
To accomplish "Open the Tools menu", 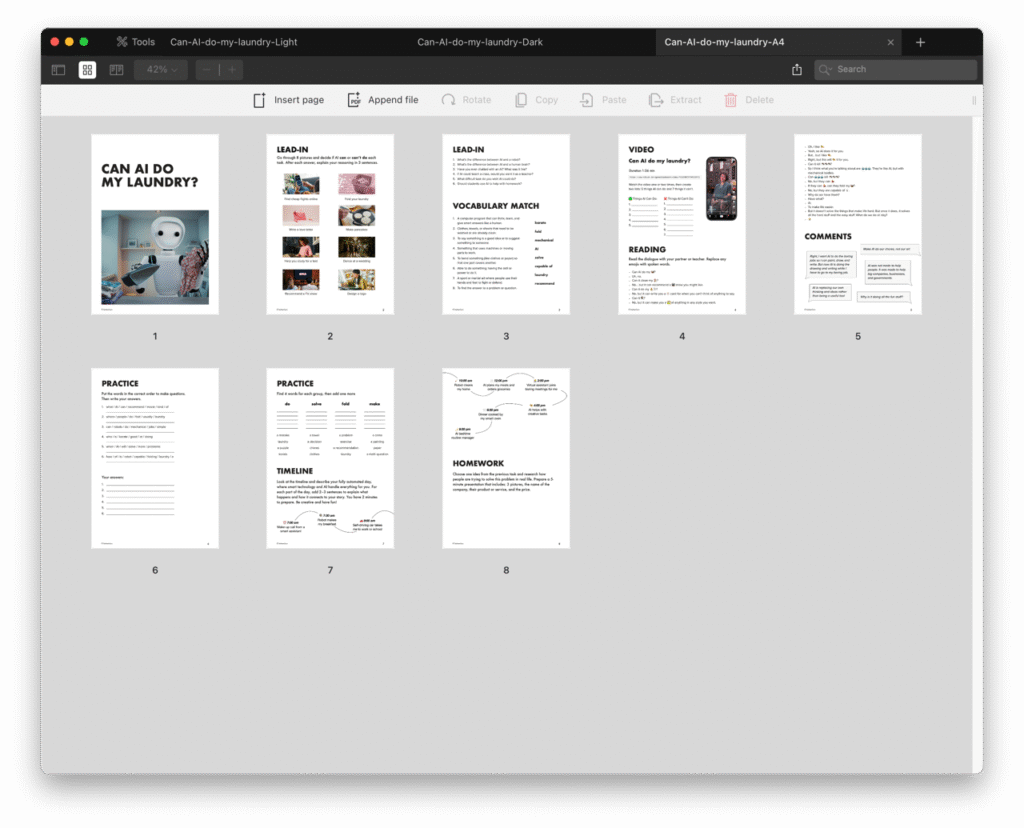I will point(135,42).
